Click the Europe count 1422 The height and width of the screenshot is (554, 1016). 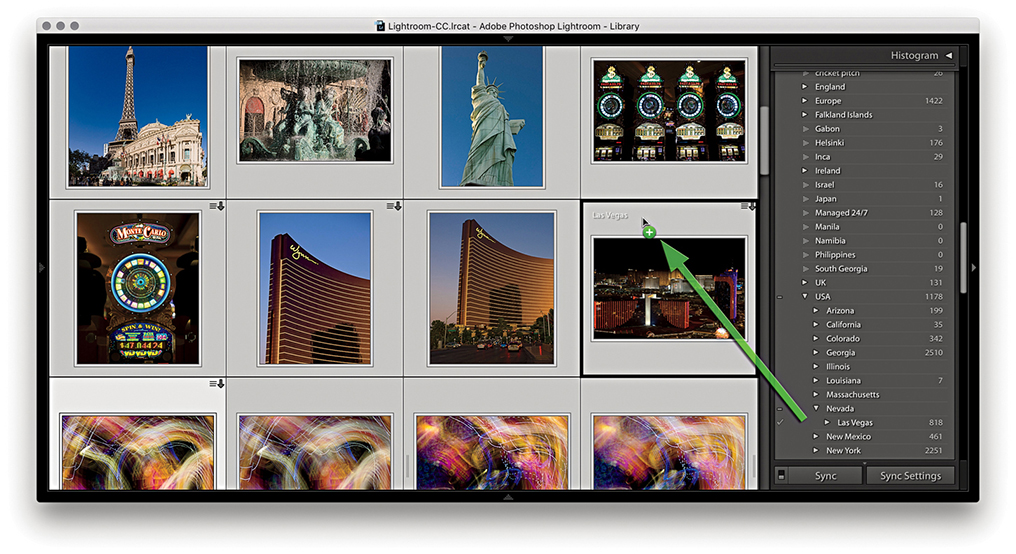934,100
